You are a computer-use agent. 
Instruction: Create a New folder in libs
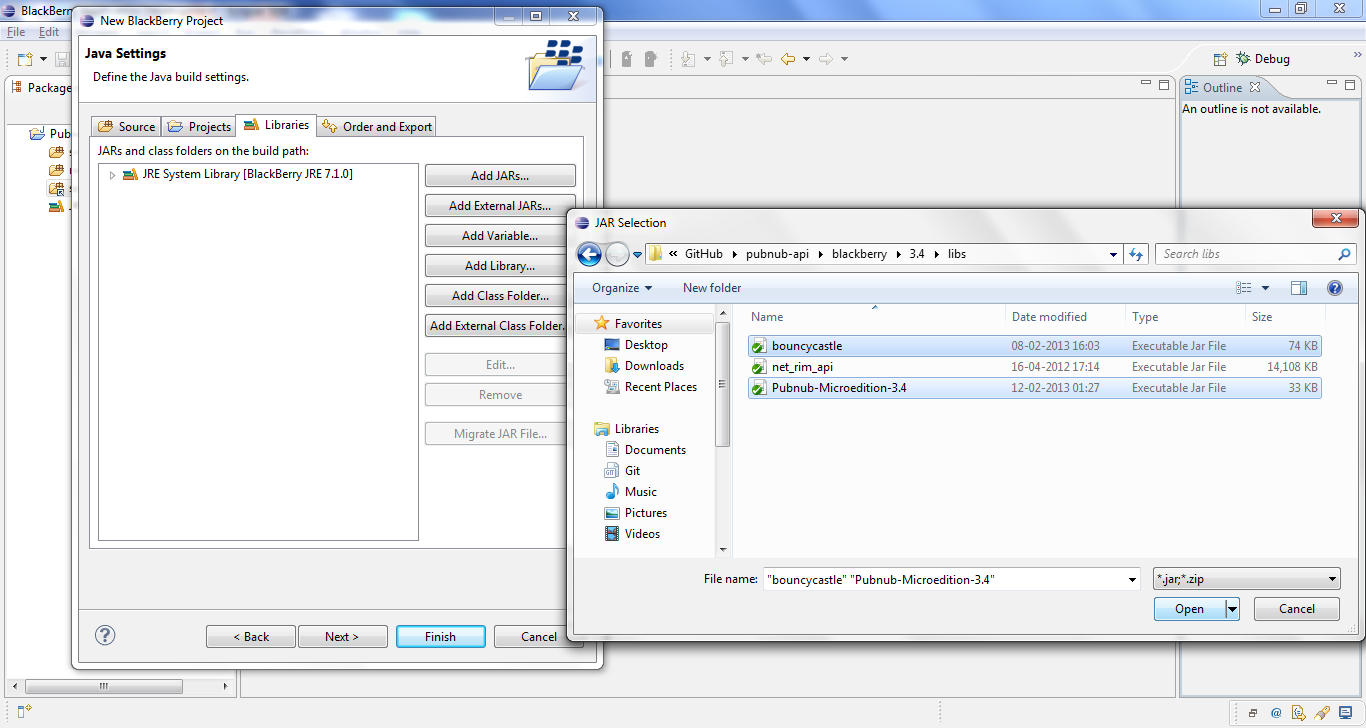coord(711,287)
